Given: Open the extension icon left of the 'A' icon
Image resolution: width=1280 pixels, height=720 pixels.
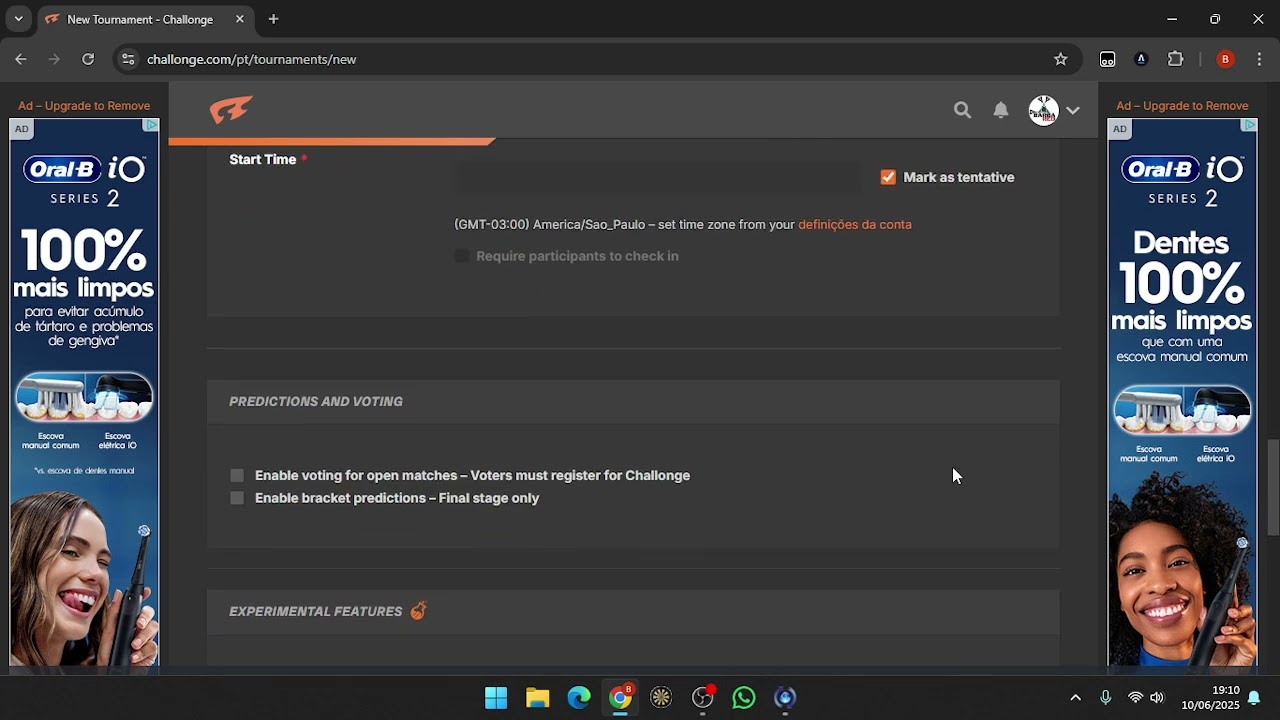Looking at the screenshot, I should [1108, 59].
